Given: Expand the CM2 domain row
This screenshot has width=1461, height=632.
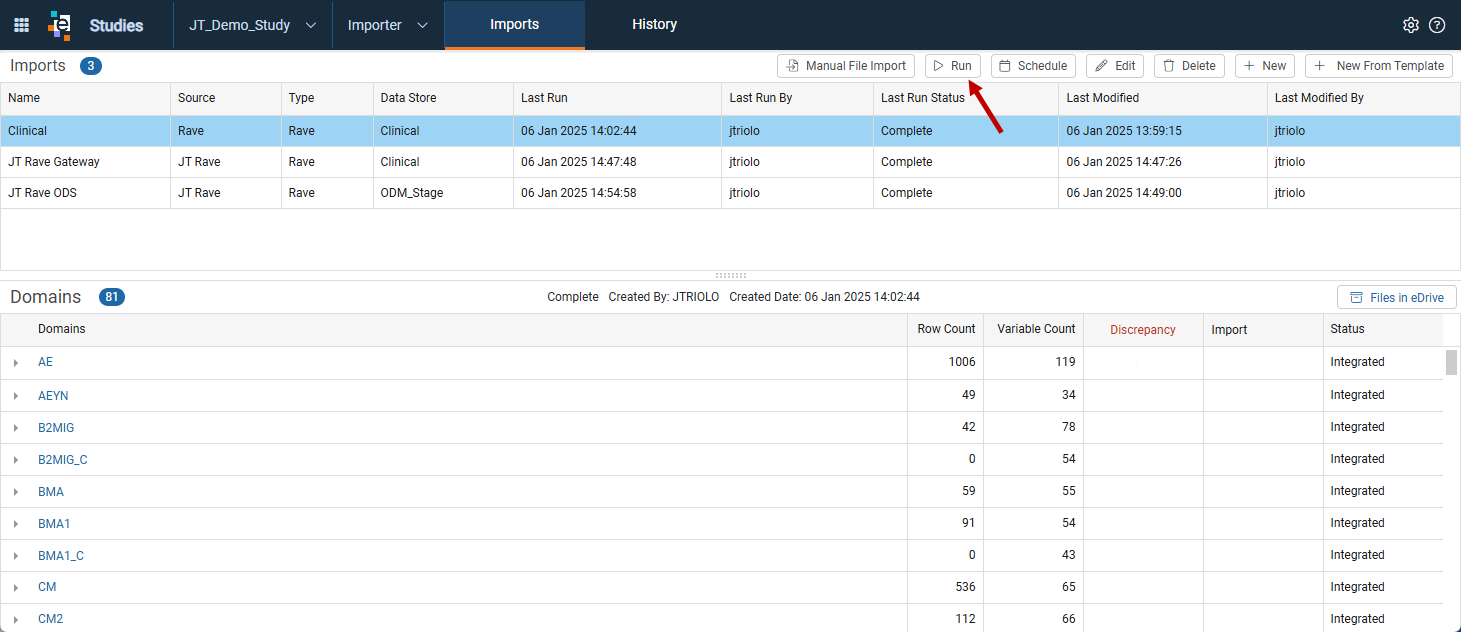Looking at the screenshot, I should point(16,620).
